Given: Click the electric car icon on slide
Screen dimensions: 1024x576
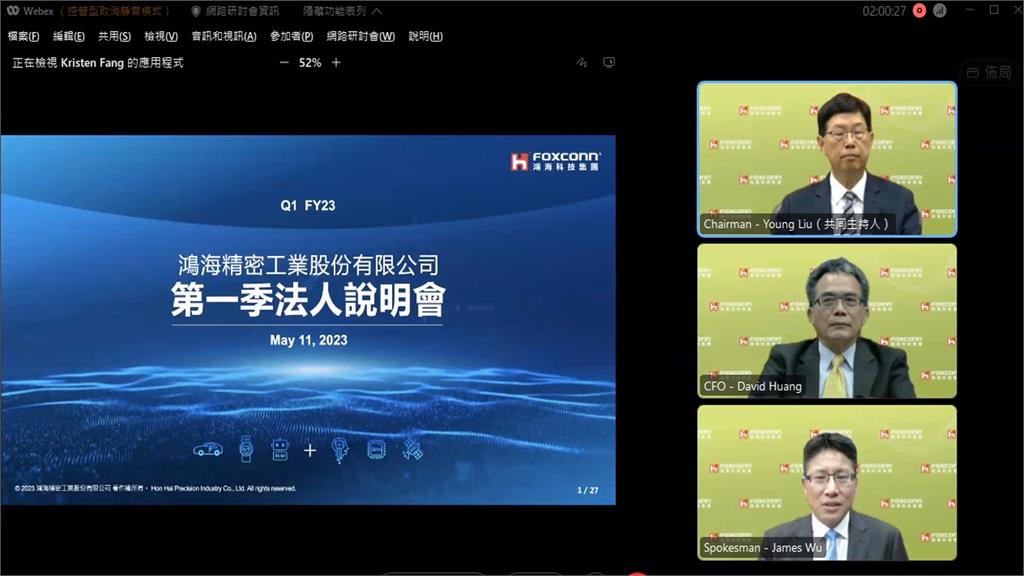Looking at the screenshot, I should (x=208, y=449).
